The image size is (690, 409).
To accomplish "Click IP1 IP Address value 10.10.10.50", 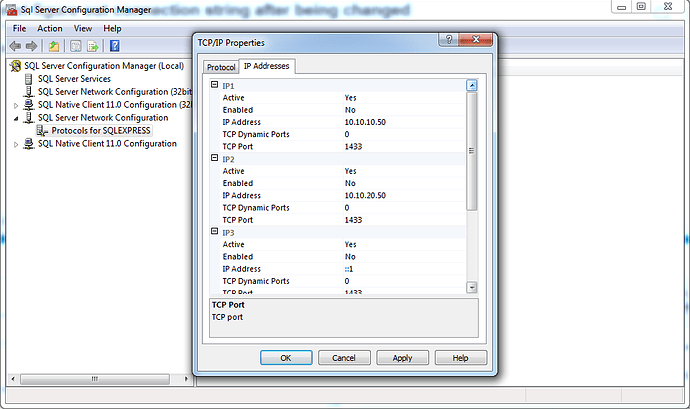I will [365, 122].
